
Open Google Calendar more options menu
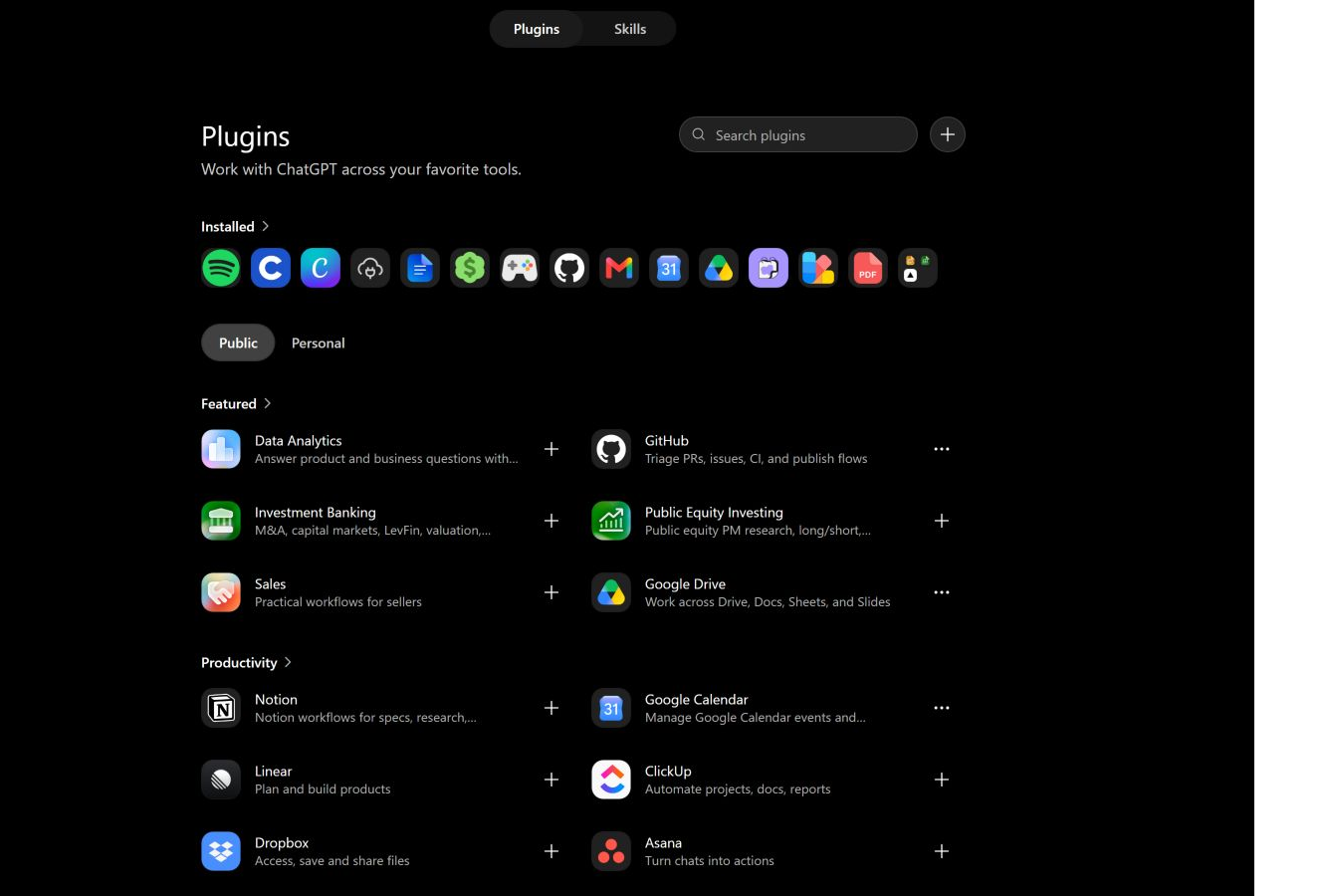coord(942,708)
